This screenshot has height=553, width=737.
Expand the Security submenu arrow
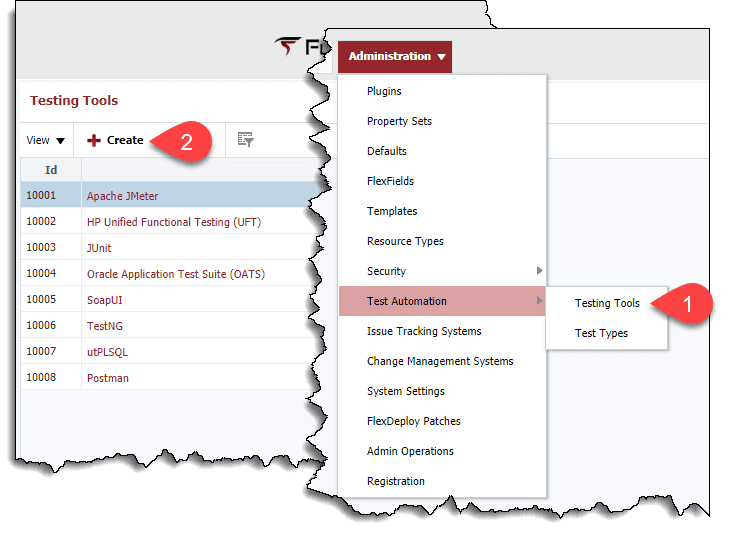pos(539,271)
